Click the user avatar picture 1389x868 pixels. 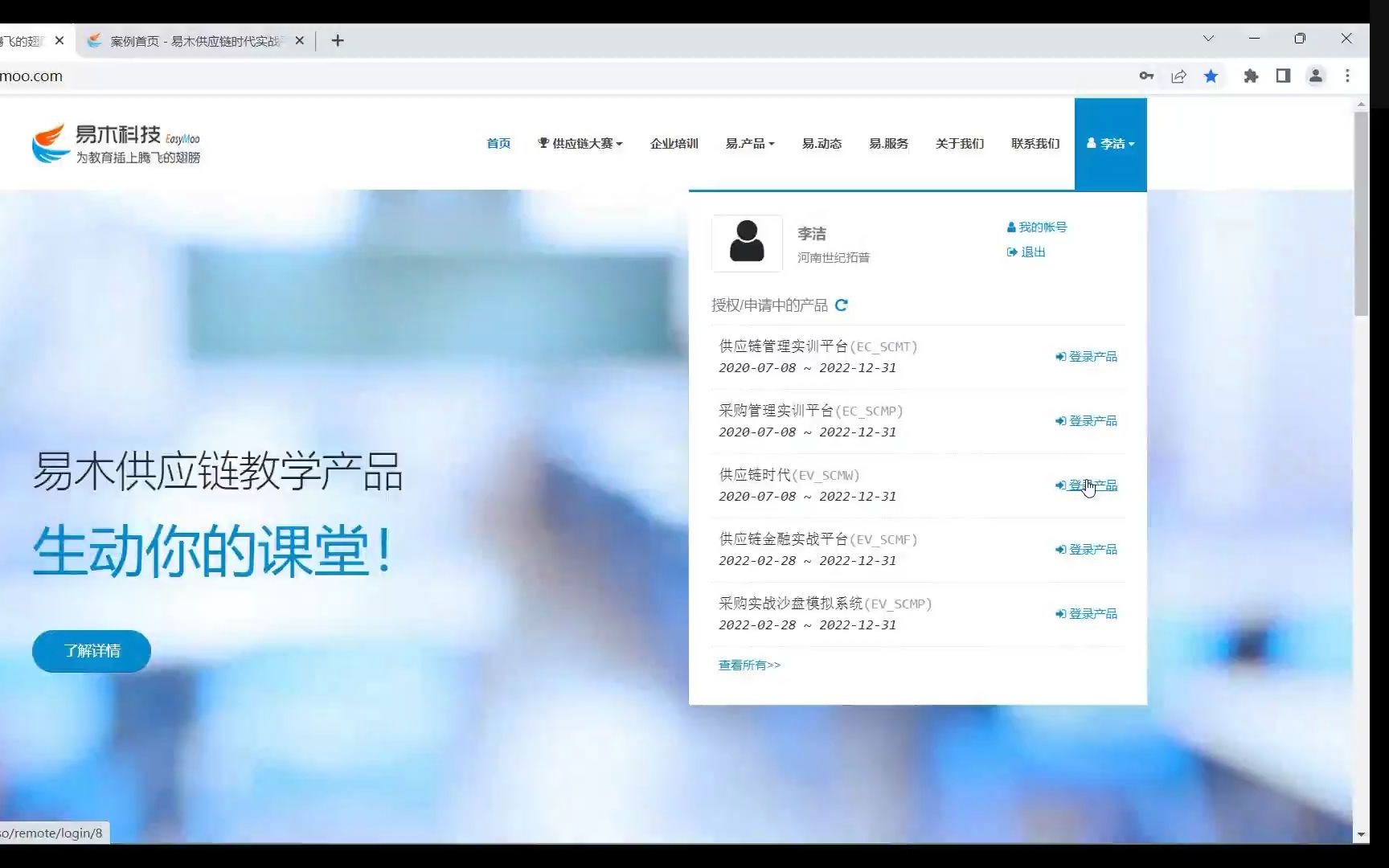[x=747, y=243]
